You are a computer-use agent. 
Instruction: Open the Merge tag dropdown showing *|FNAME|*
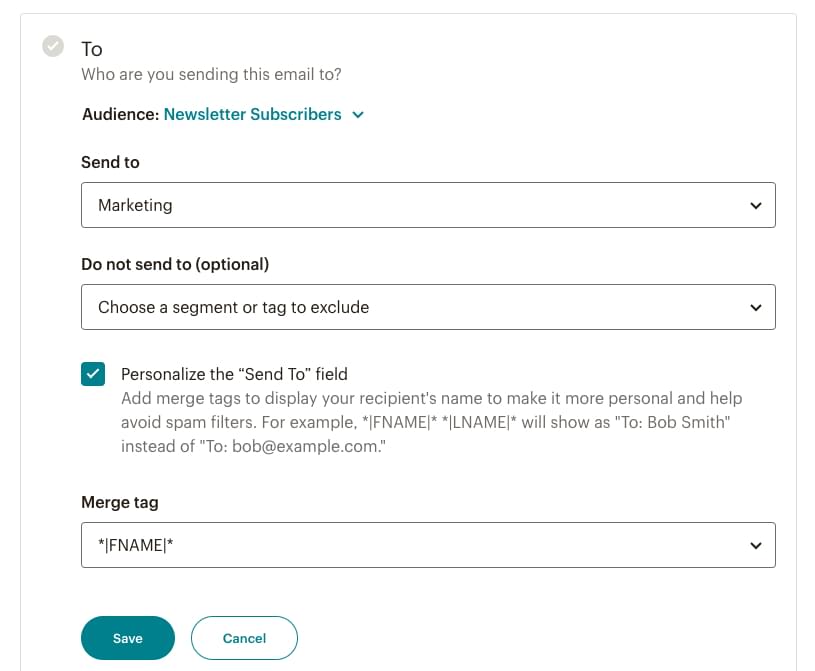tap(427, 545)
